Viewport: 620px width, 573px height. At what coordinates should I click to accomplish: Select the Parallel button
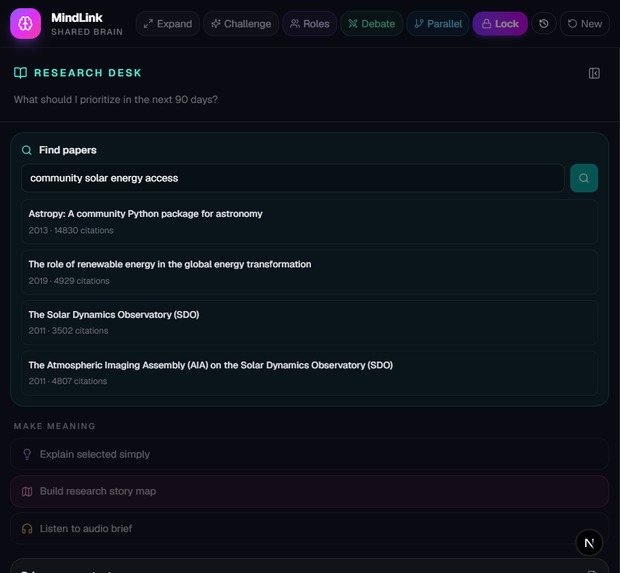[x=438, y=24]
